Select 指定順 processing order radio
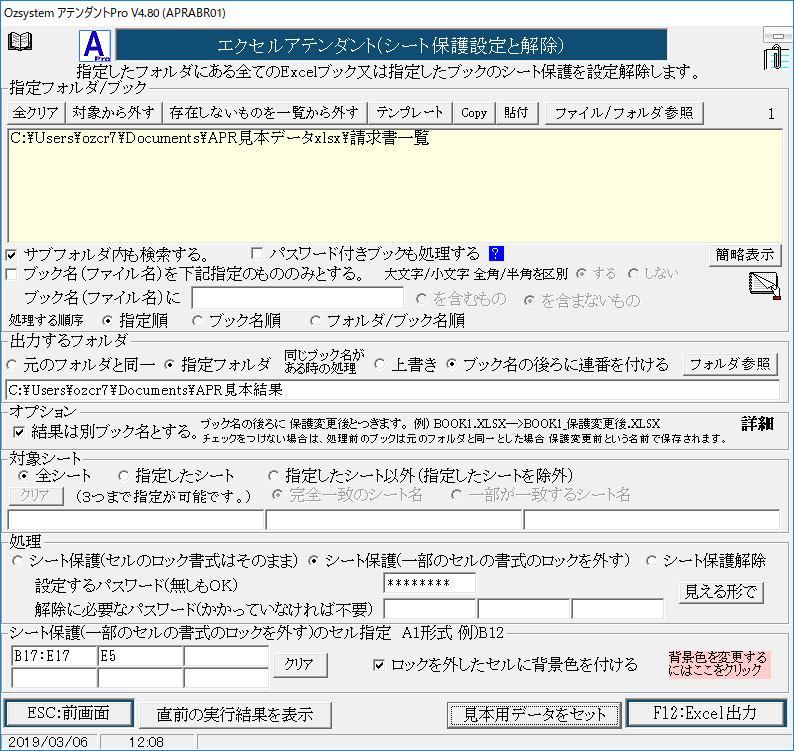Image resolution: width=794 pixels, height=751 pixels. coord(107,321)
